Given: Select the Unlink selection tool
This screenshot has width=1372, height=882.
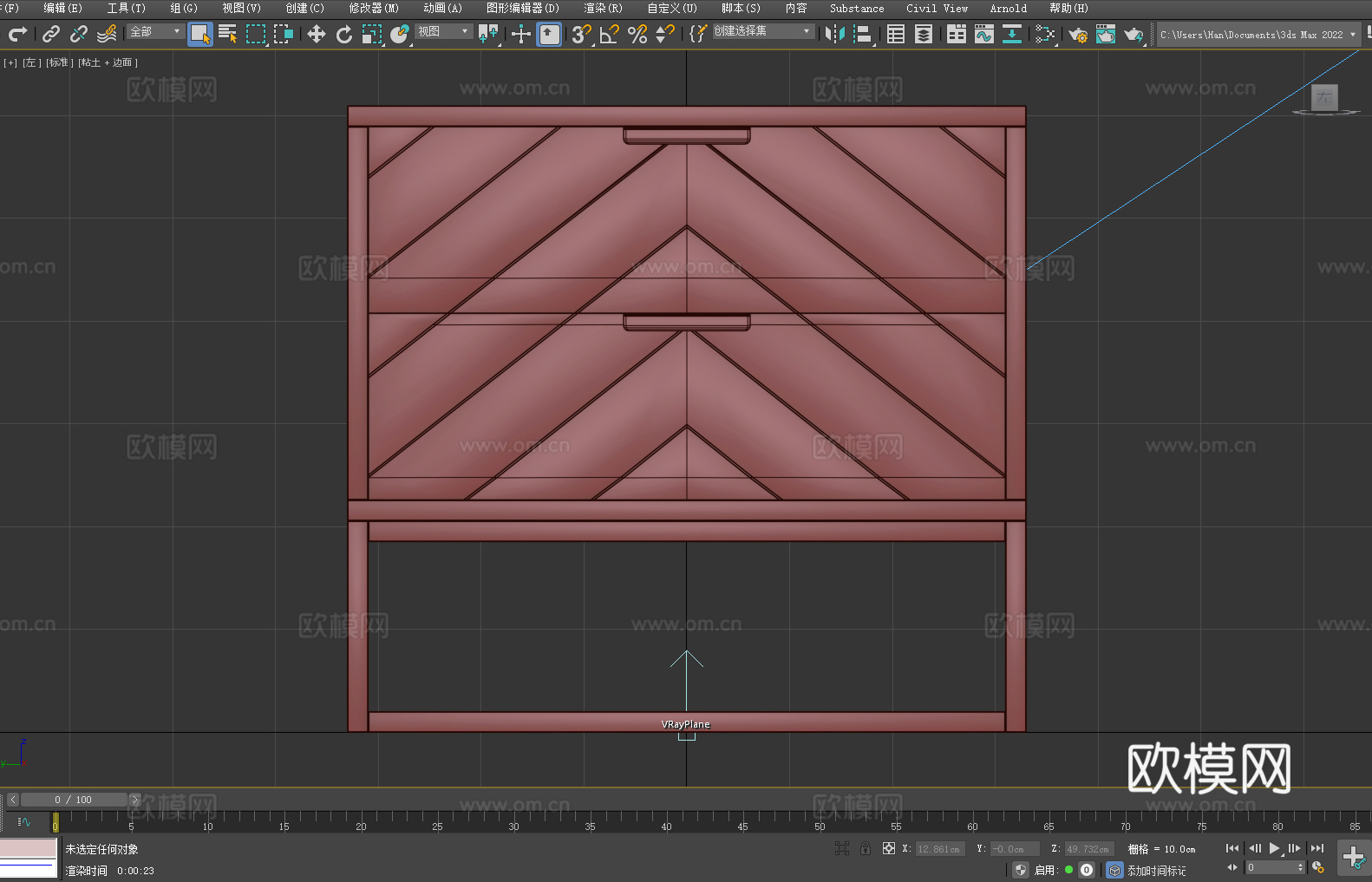Looking at the screenshot, I should click(x=79, y=34).
